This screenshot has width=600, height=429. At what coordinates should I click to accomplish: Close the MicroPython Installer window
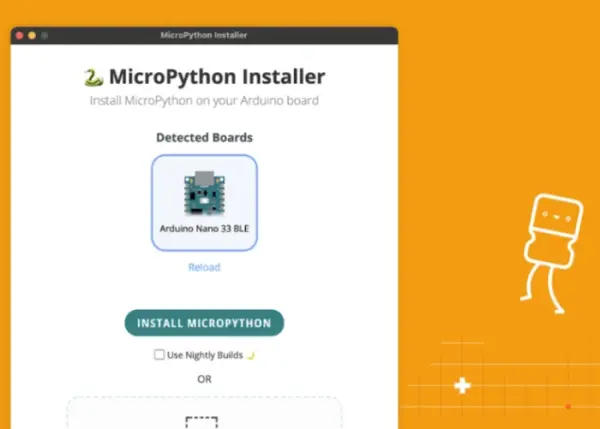point(20,36)
